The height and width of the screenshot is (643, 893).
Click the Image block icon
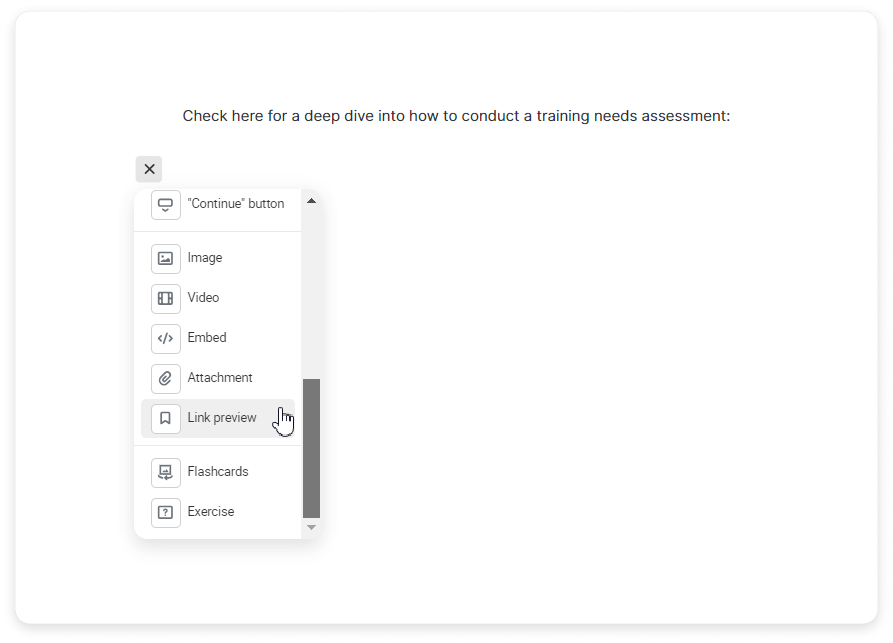pyautogui.click(x=166, y=258)
